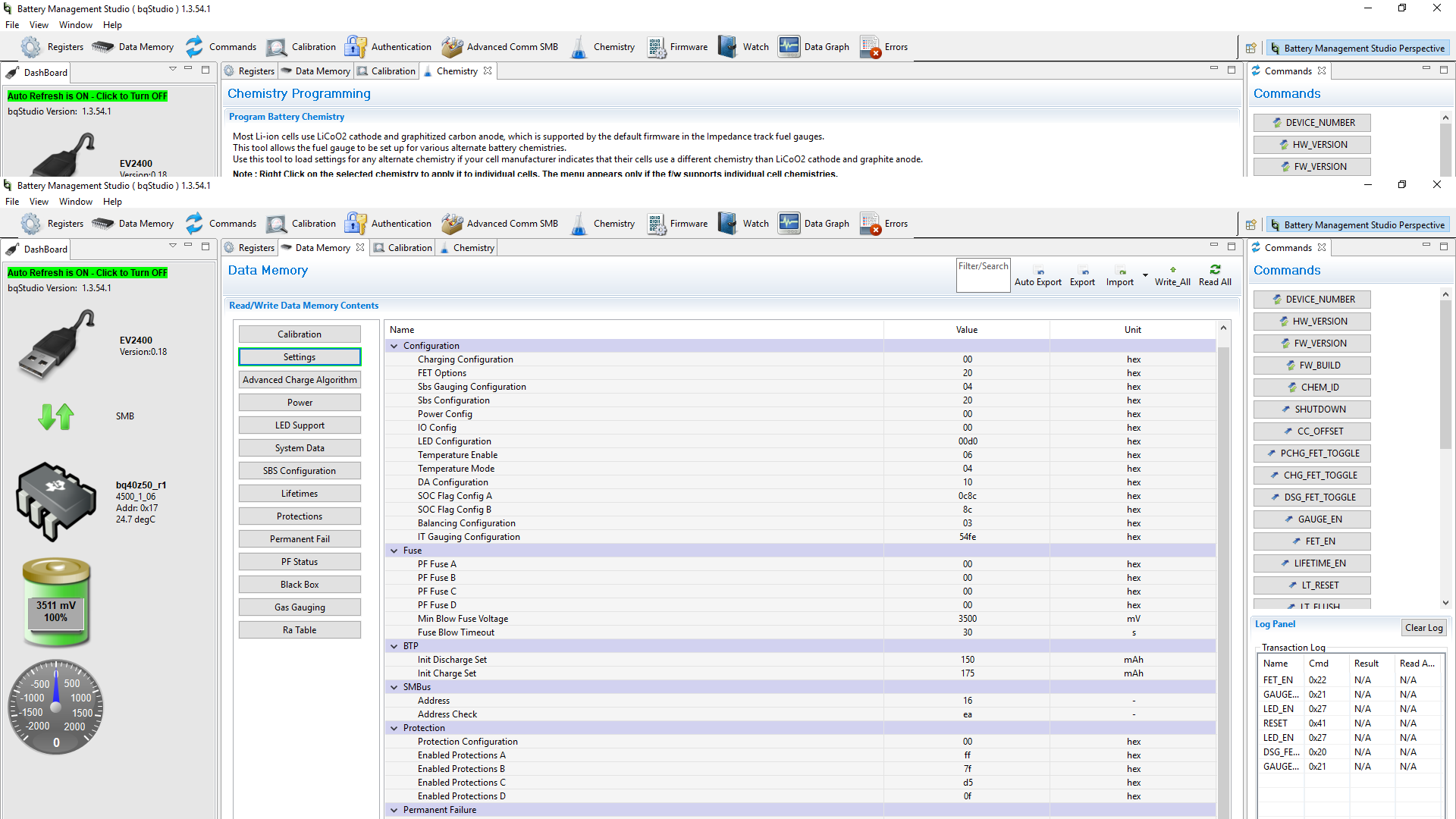1456x819 pixels.
Task: Open Data Memory toolbar icon in front window
Action: coord(133,224)
